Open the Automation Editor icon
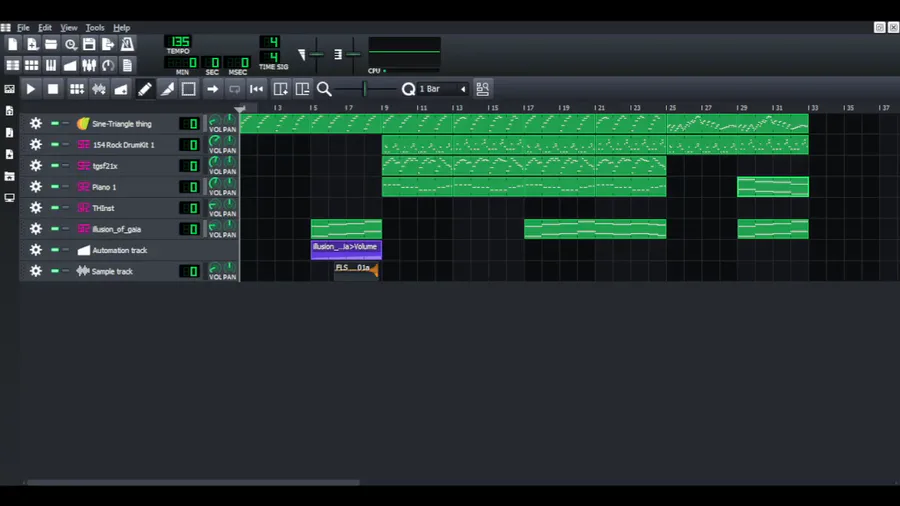The height and width of the screenshot is (506, 900). 70,65
